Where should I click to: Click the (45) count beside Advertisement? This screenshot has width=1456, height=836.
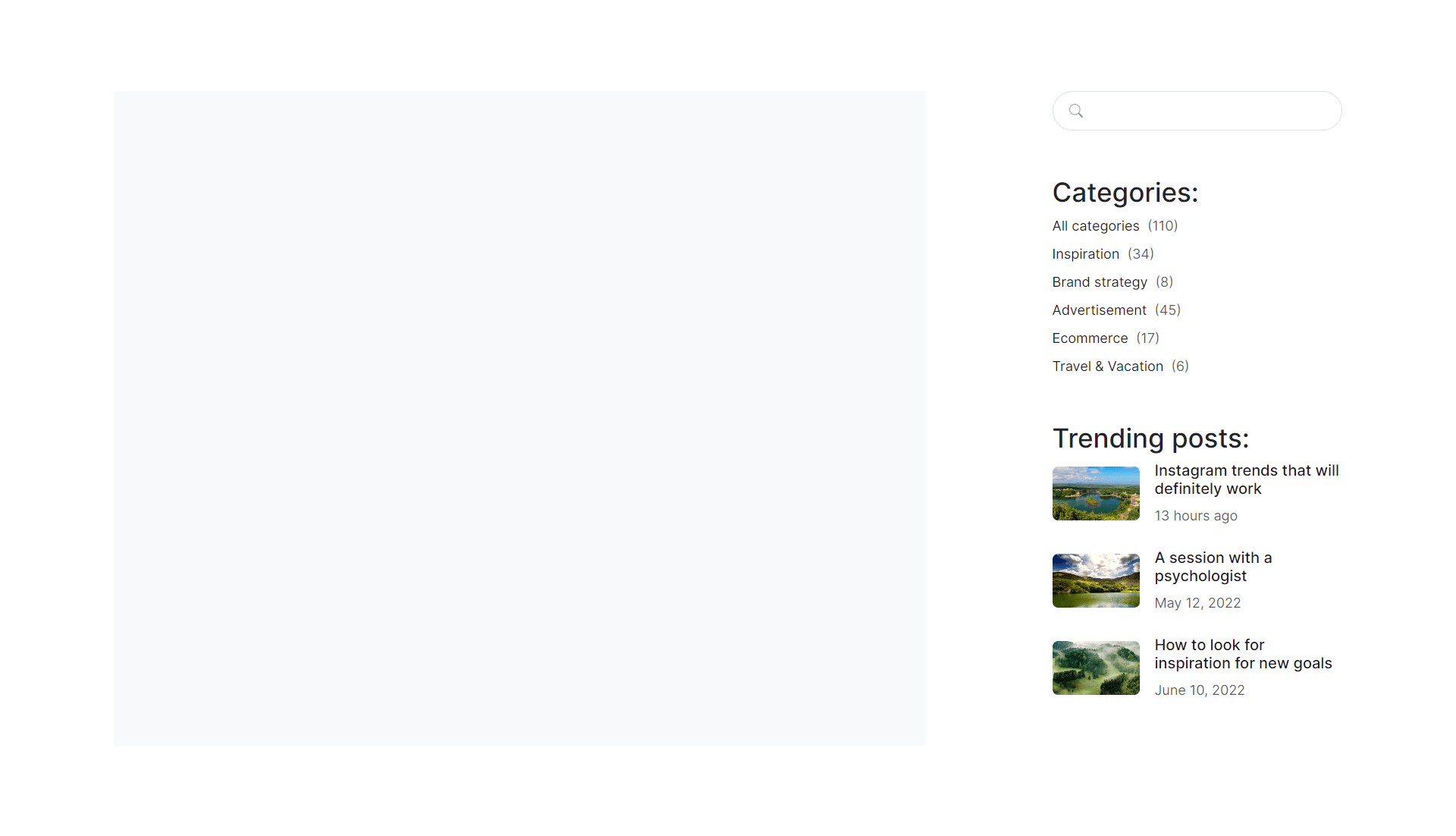click(1168, 310)
